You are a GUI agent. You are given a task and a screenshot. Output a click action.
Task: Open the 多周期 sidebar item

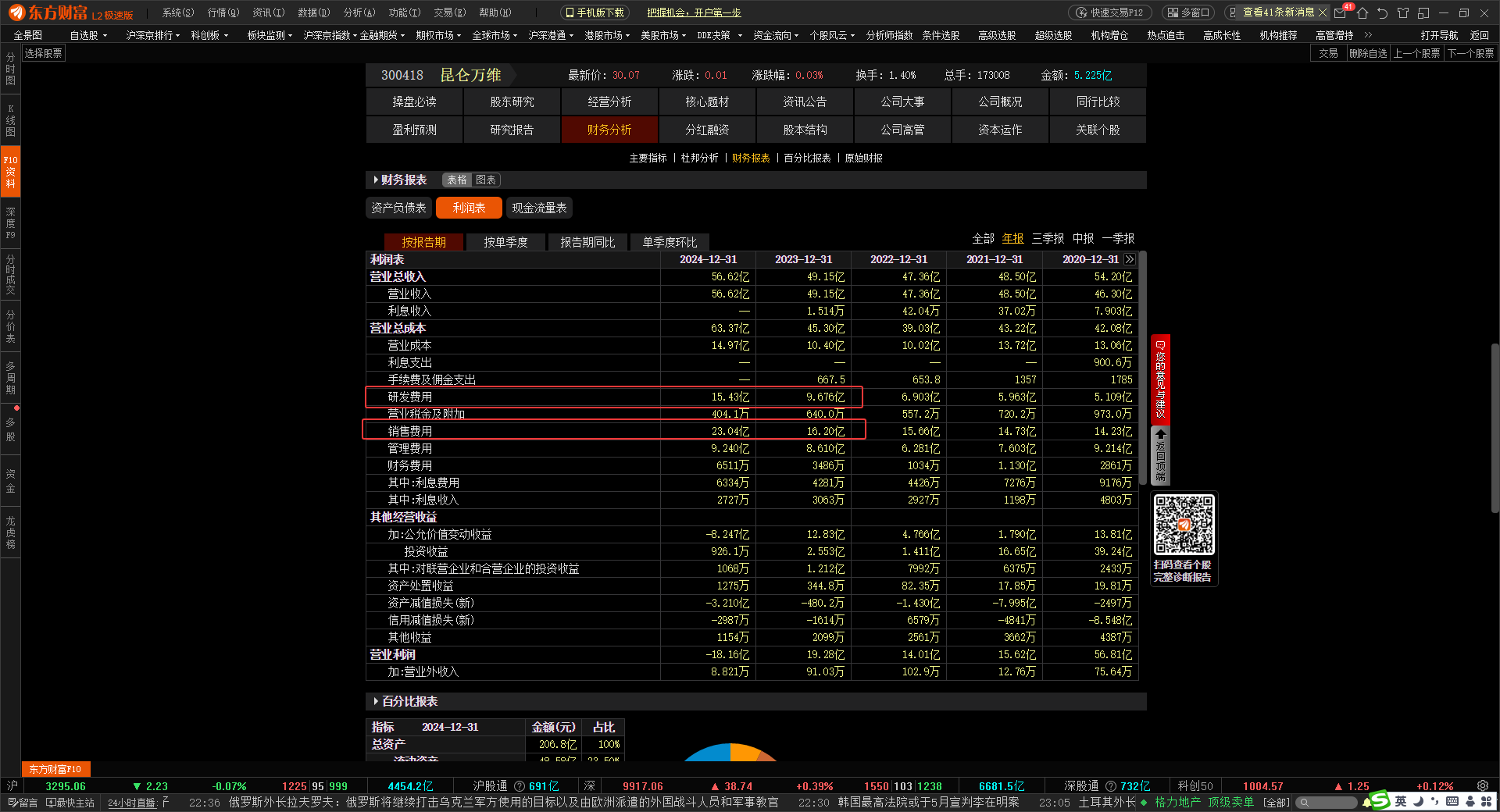[10, 378]
